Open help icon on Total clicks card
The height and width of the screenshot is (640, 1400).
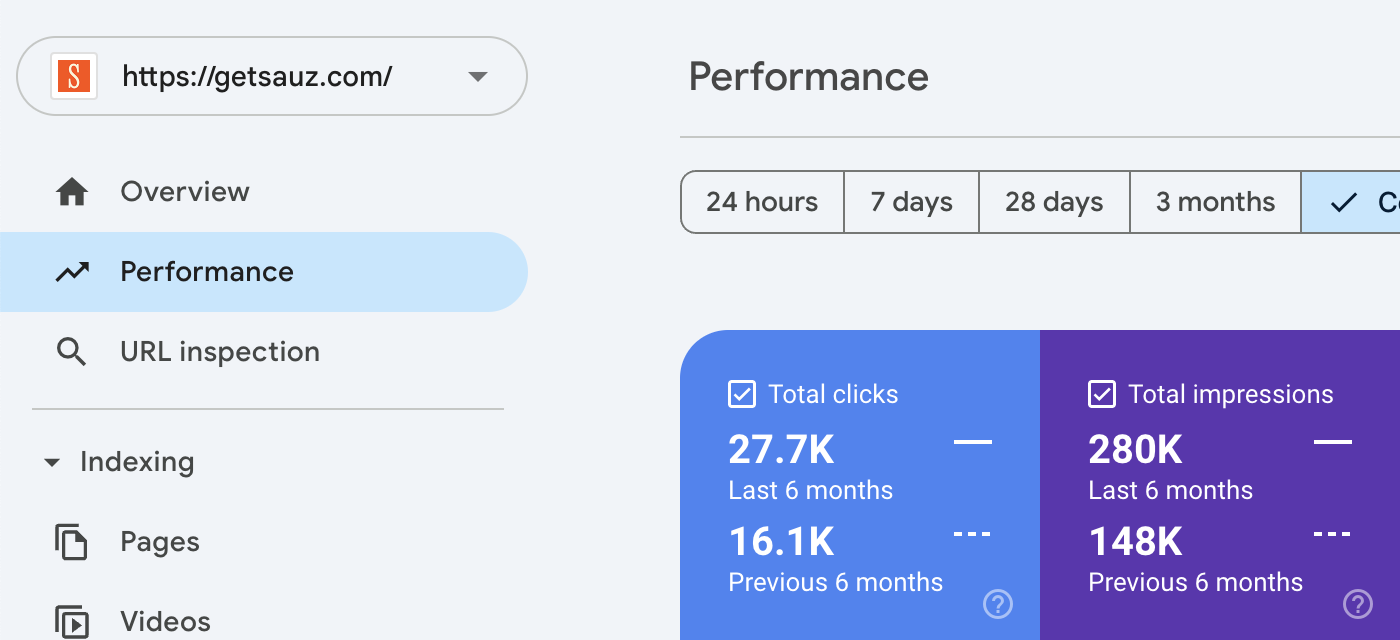point(998,603)
